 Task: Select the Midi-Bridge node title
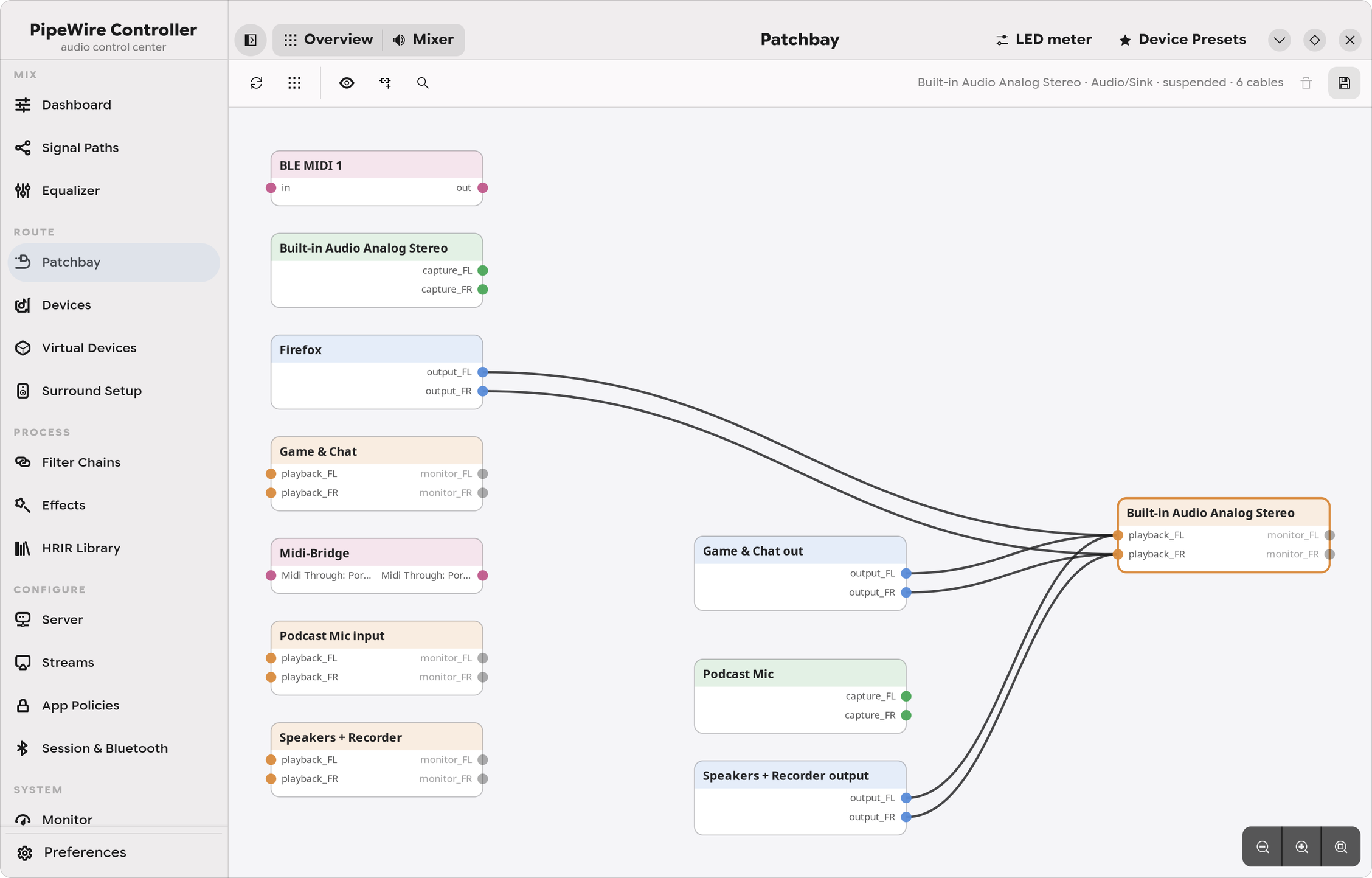tap(314, 553)
